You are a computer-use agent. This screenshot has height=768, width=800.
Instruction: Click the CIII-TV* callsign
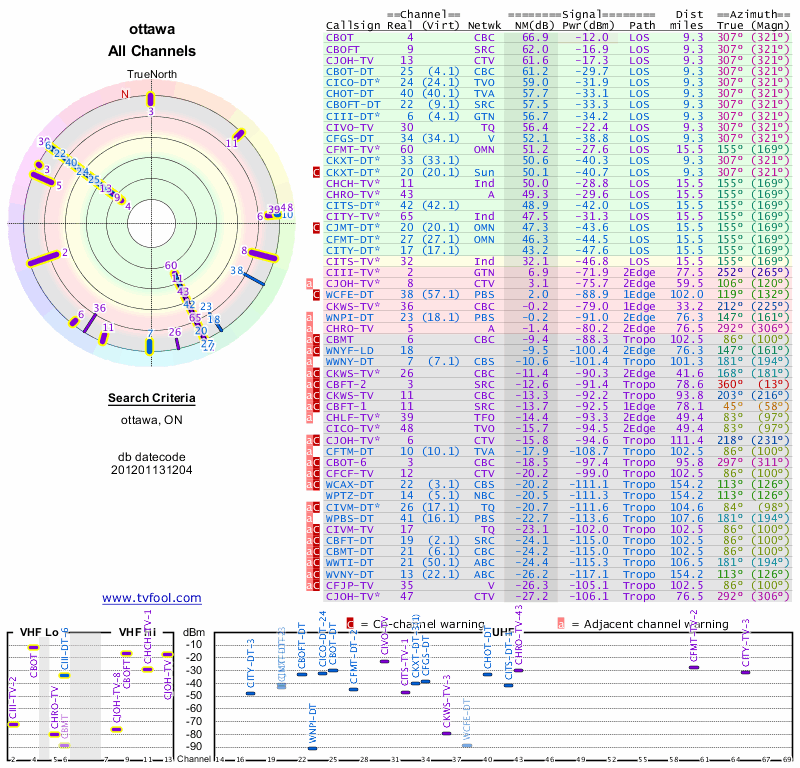coord(353,272)
